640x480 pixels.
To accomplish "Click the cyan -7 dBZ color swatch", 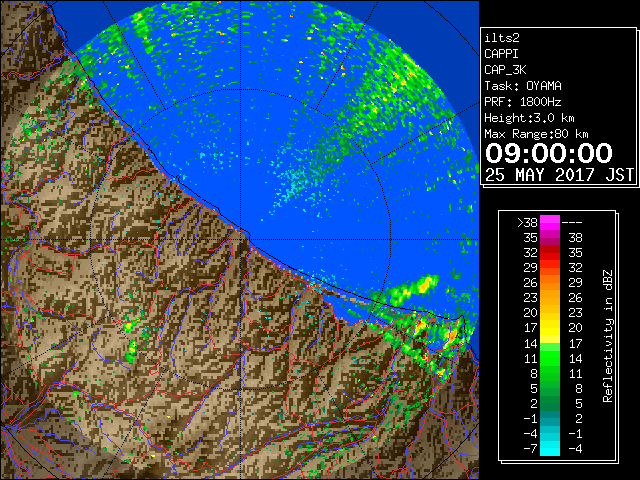I will coord(550,449).
